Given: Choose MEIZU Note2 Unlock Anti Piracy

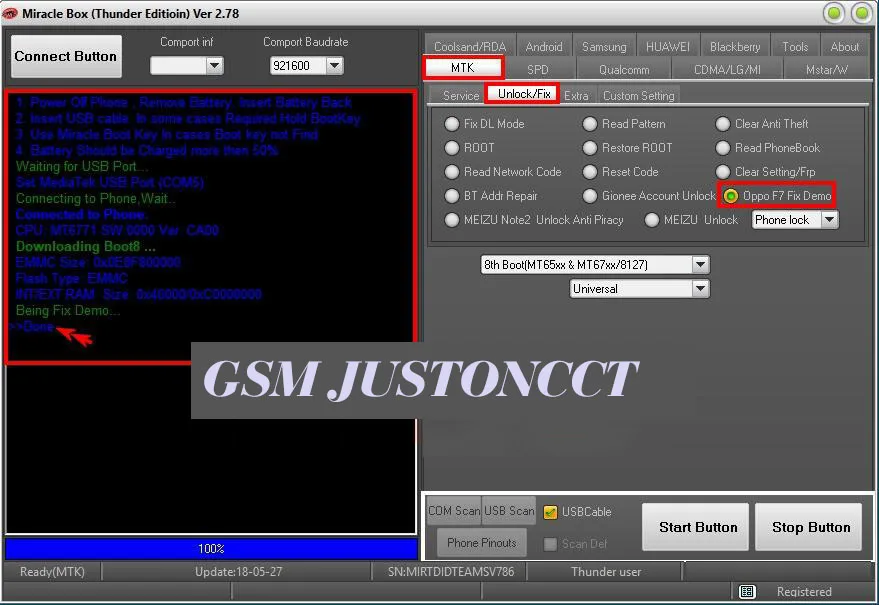Looking at the screenshot, I should (x=452, y=220).
